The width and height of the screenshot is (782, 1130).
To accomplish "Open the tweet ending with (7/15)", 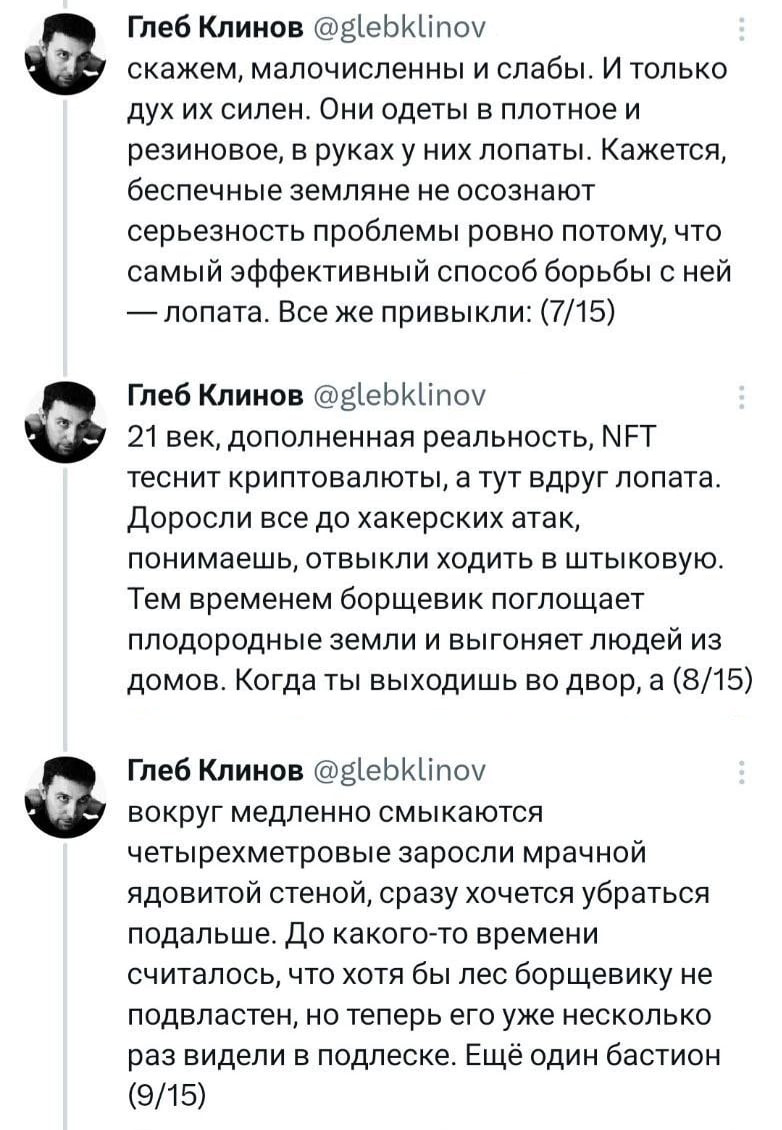I will pos(429,190).
